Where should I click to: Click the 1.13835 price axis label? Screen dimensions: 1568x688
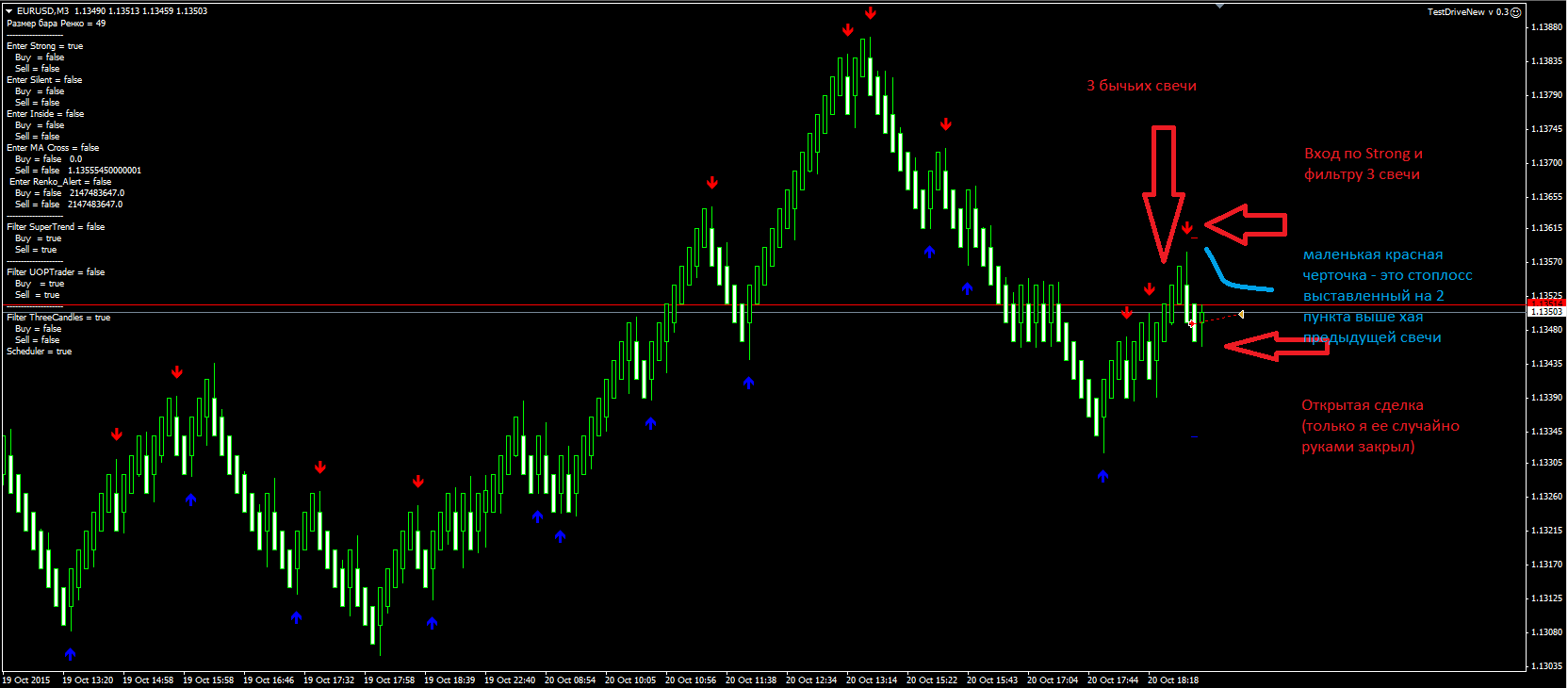(x=1547, y=61)
